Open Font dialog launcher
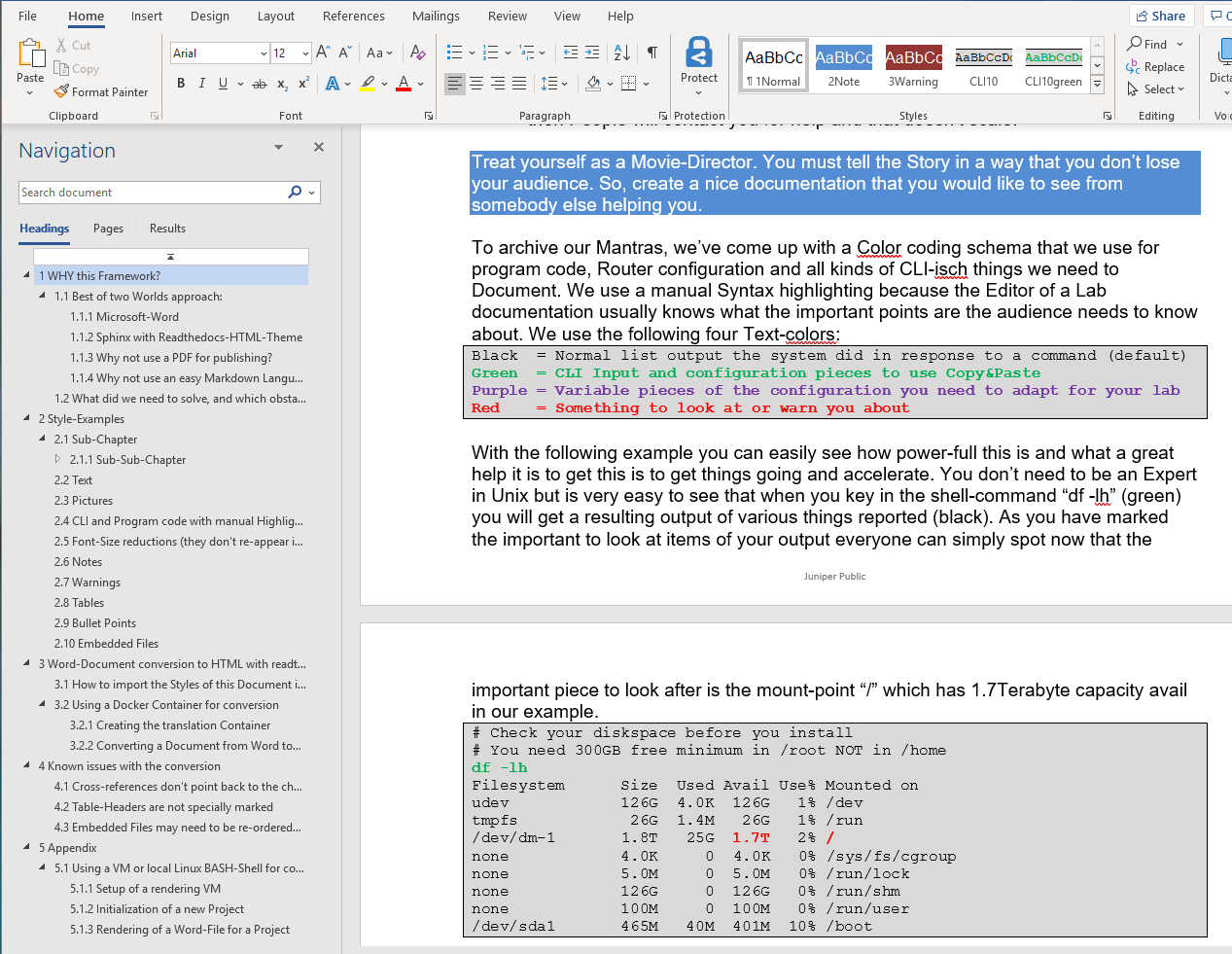The height and width of the screenshot is (954, 1232). pyautogui.click(x=429, y=116)
